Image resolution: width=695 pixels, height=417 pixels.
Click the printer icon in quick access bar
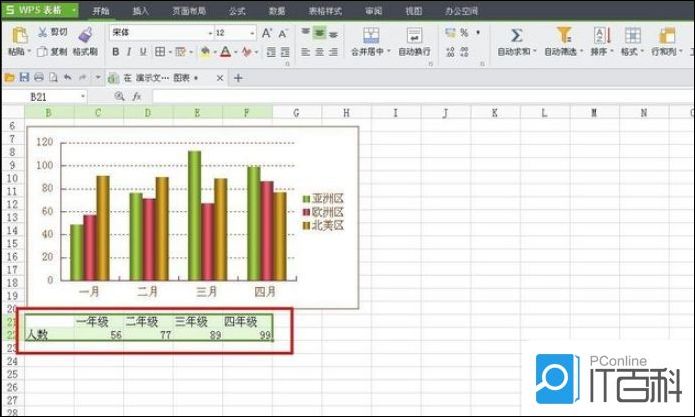[39, 78]
